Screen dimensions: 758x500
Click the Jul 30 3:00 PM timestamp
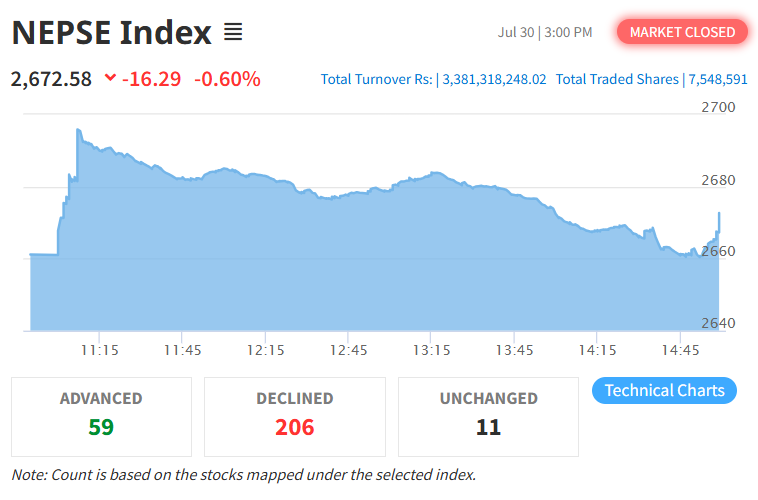pos(545,32)
